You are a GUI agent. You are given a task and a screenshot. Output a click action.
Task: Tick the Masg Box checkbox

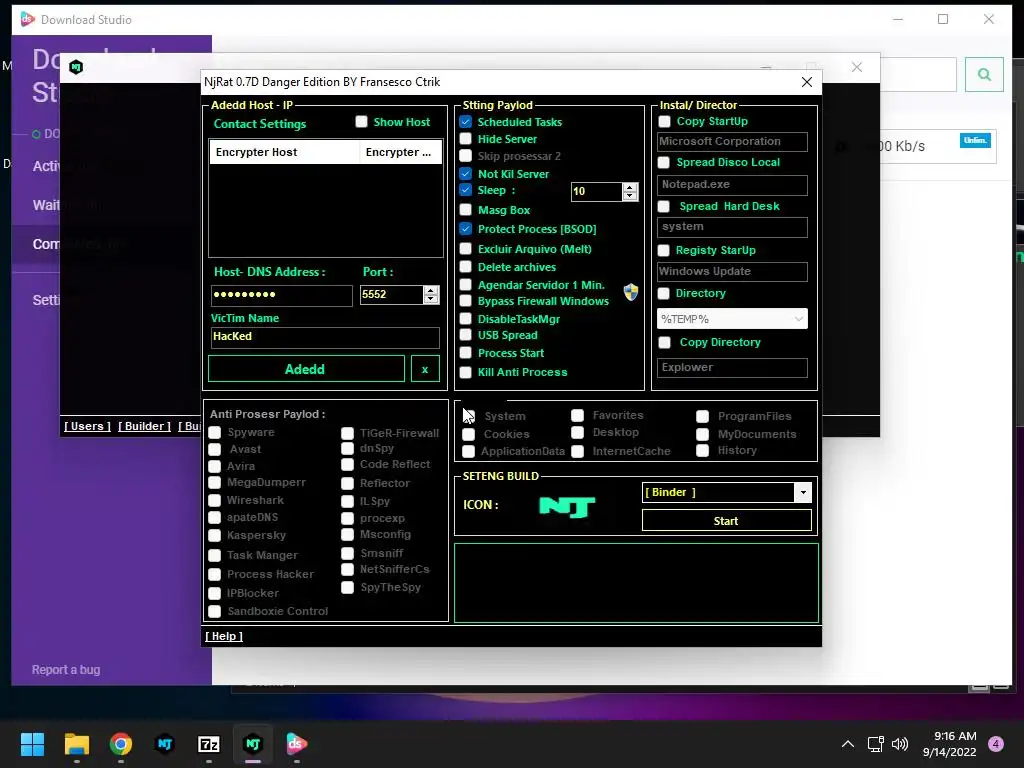(x=466, y=210)
